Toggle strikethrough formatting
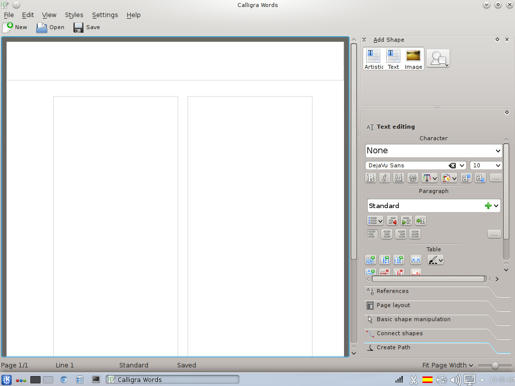 [412, 178]
